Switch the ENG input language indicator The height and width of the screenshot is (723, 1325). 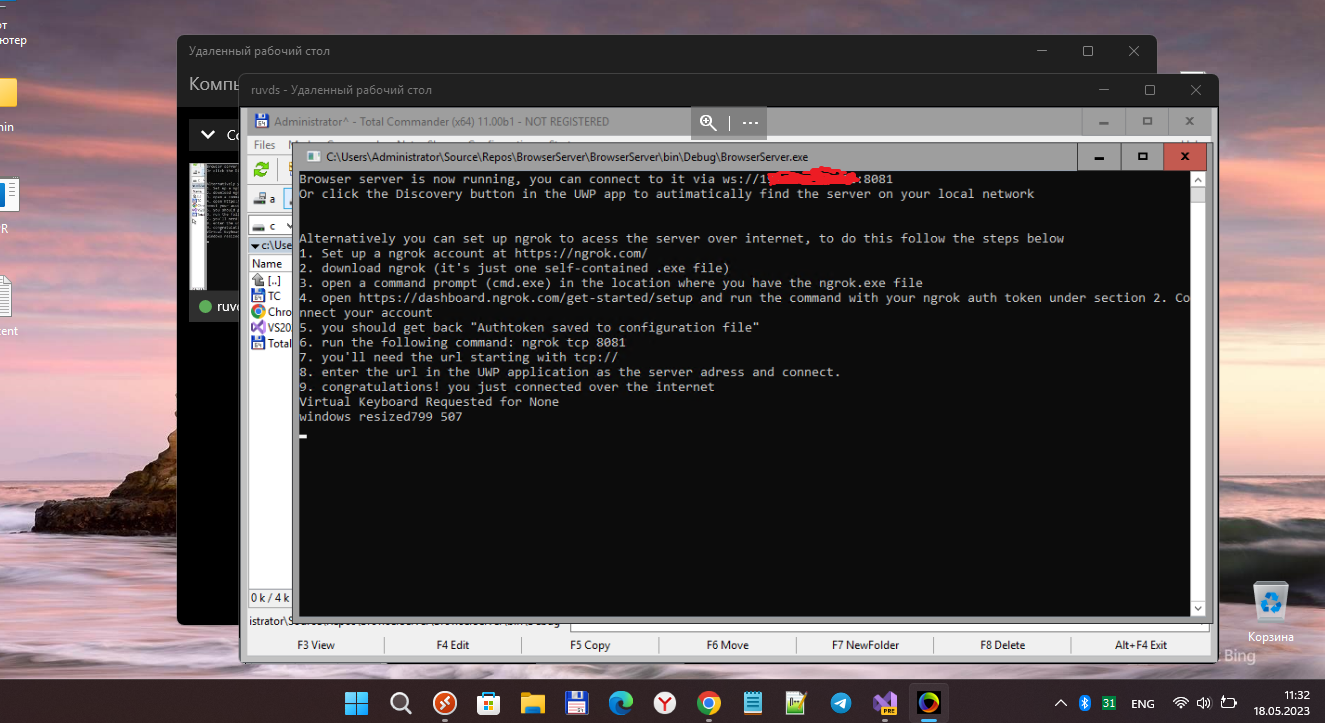click(x=1143, y=703)
